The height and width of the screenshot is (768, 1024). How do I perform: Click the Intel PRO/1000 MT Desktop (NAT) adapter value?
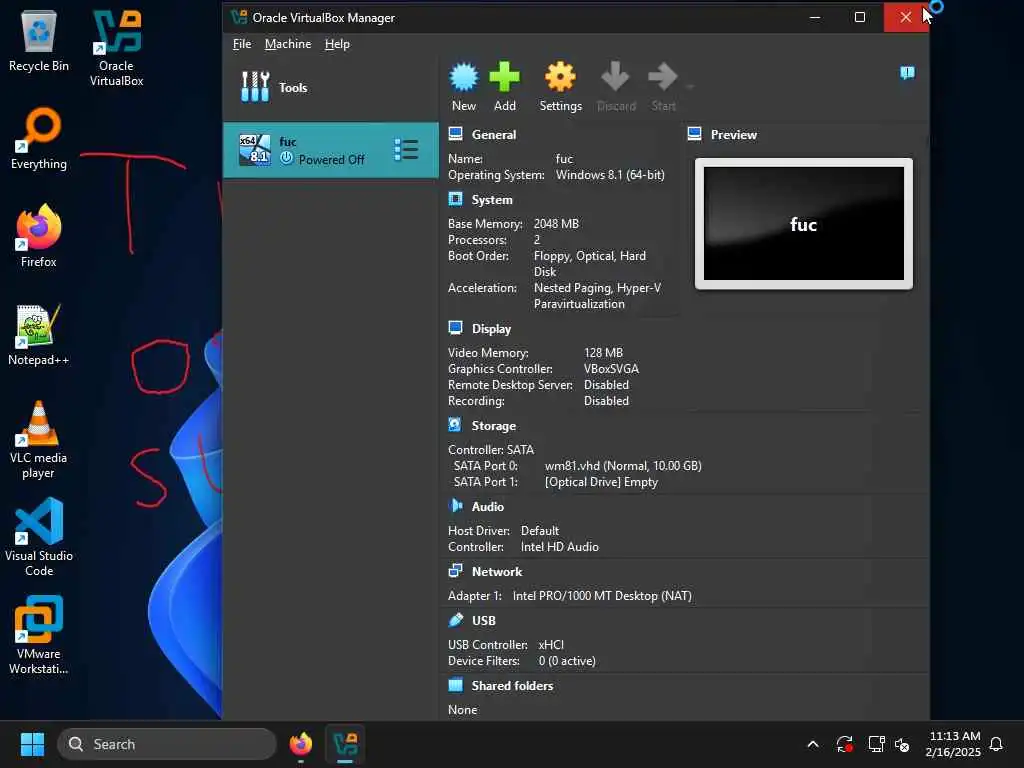(602, 596)
